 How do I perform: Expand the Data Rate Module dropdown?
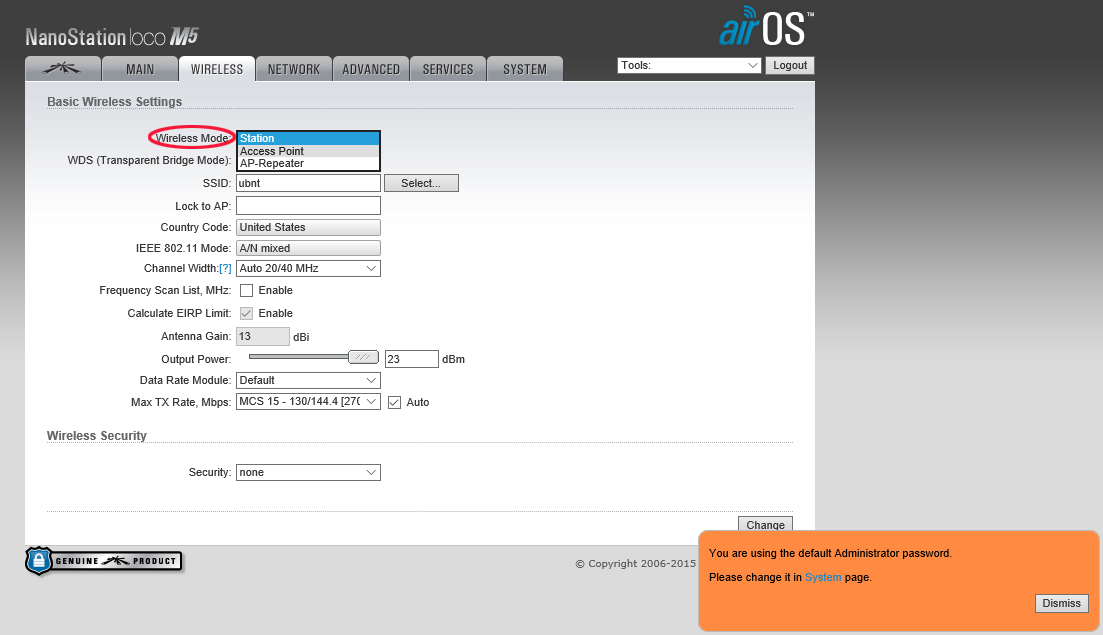pyautogui.click(x=308, y=380)
